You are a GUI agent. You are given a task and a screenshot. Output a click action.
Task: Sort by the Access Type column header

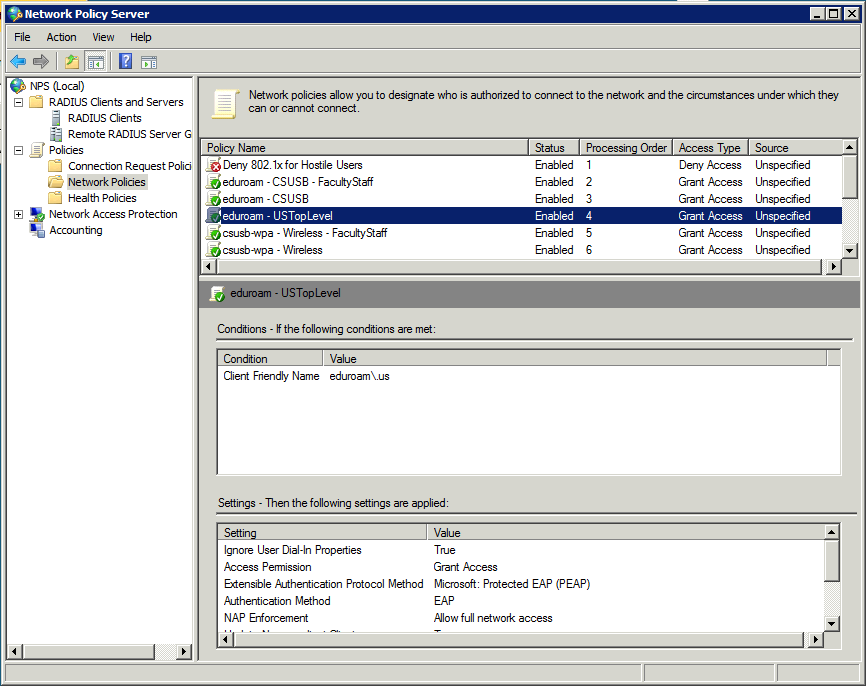pyautogui.click(x=710, y=147)
